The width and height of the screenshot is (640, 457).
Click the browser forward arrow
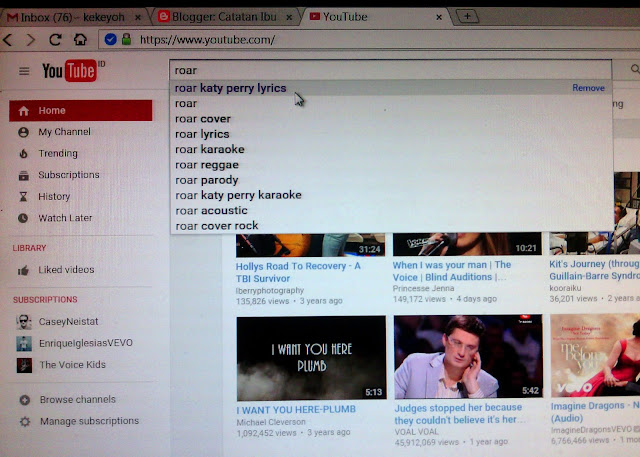(x=31, y=40)
